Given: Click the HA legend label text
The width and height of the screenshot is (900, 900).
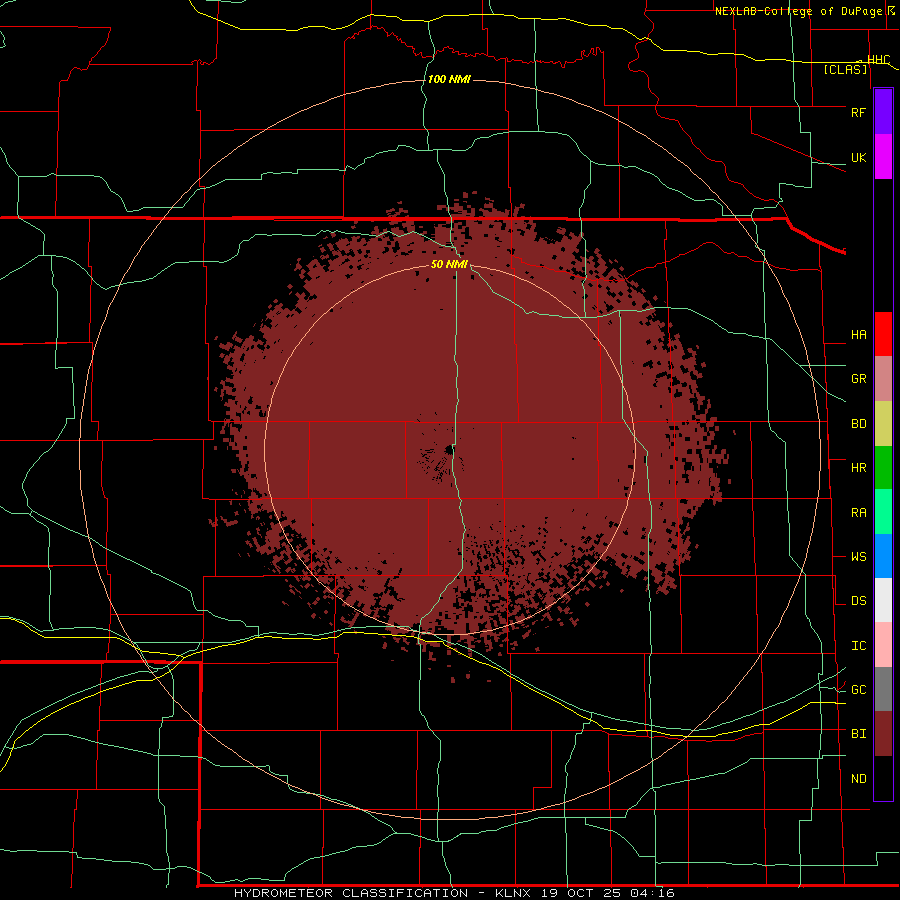Looking at the screenshot, I should click(858, 334).
